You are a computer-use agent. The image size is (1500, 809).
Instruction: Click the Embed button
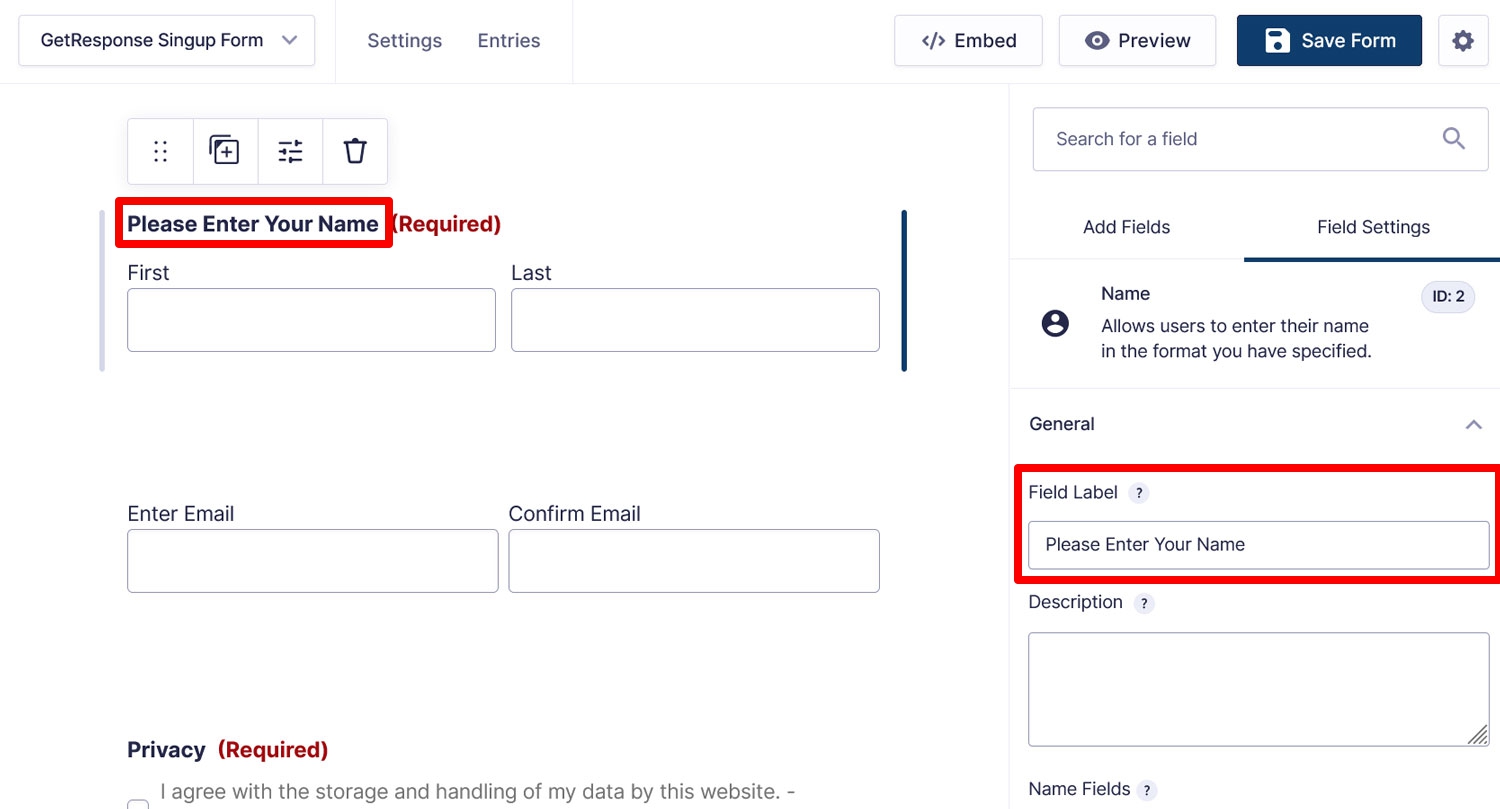tap(968, 41)
